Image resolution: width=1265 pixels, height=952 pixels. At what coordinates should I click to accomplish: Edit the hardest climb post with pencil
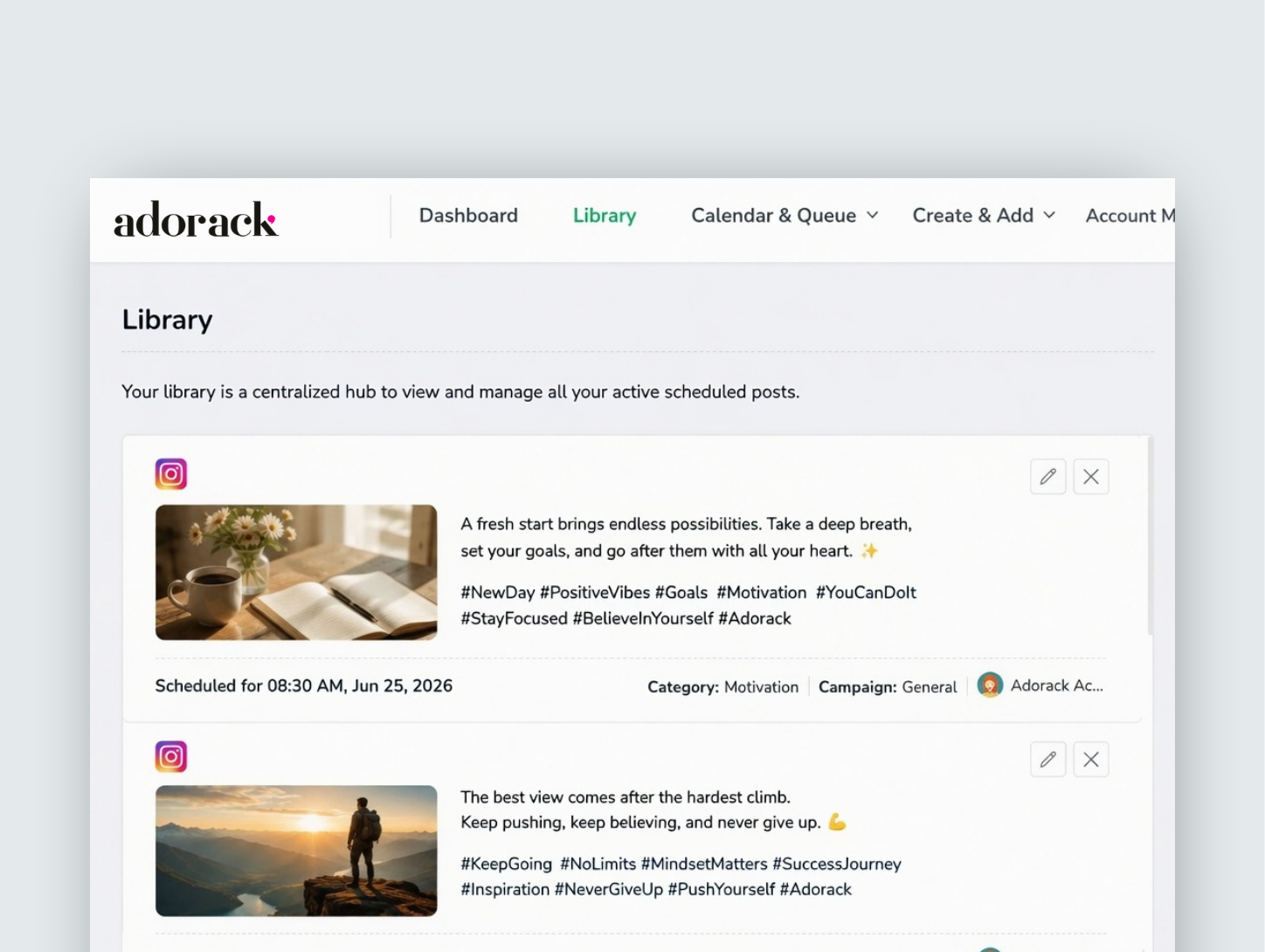(x=1048, y=759)
